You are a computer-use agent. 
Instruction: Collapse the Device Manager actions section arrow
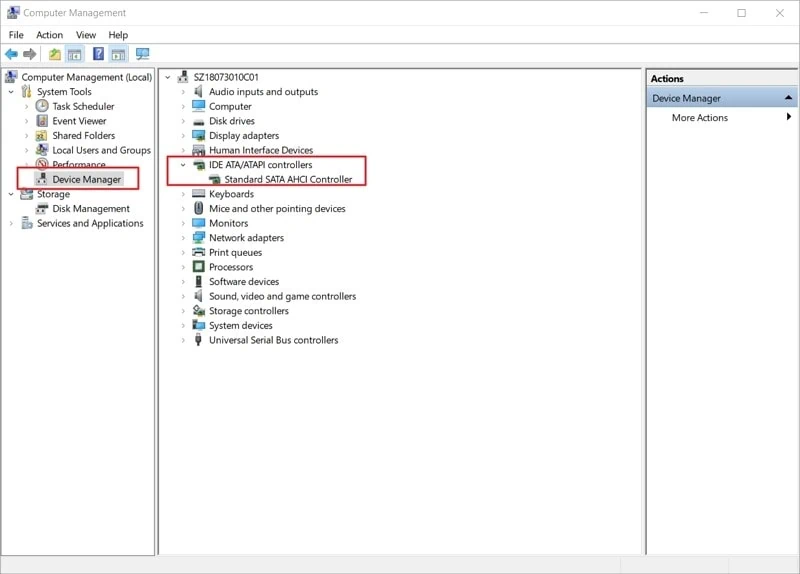point(788,98)
